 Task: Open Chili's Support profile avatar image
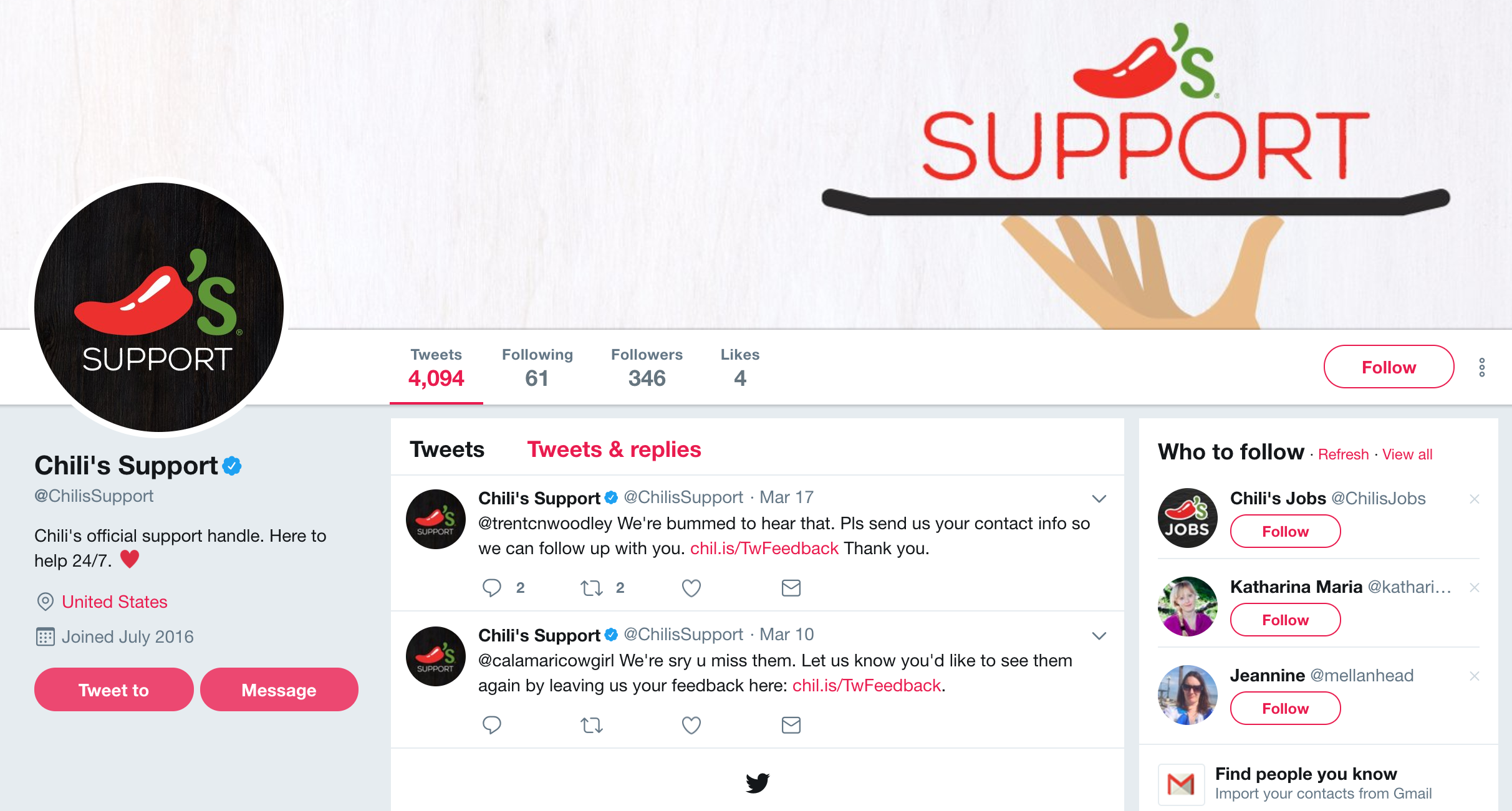pyautogui.click(x=159, y=307)
